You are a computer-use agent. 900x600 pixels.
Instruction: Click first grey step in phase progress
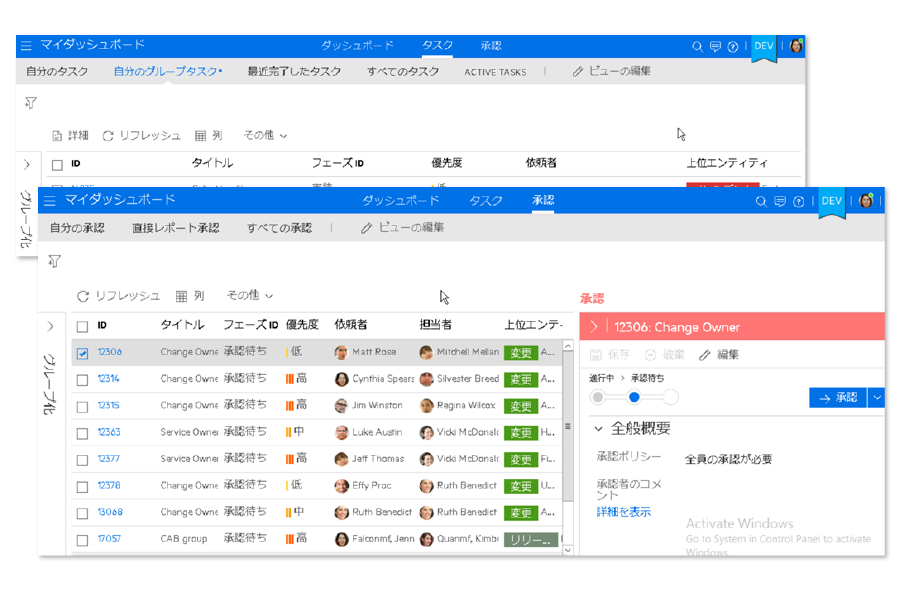pos(598,397)
